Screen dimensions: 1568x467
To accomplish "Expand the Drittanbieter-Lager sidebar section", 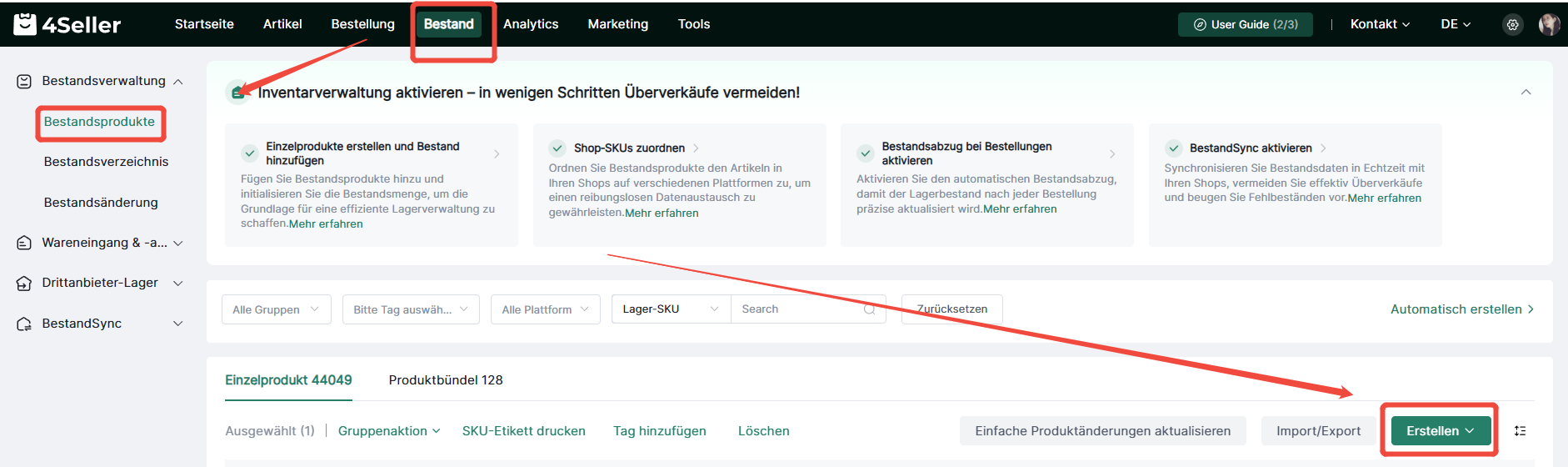I will [177, 284].
